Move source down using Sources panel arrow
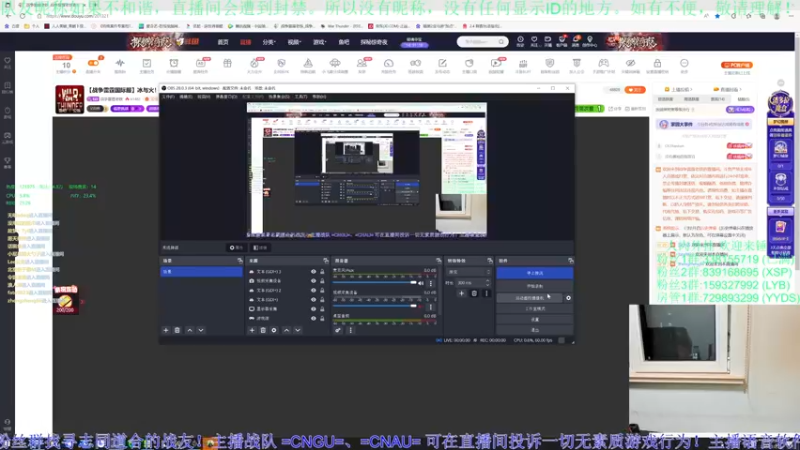The image size is (800, 450). 297,330
